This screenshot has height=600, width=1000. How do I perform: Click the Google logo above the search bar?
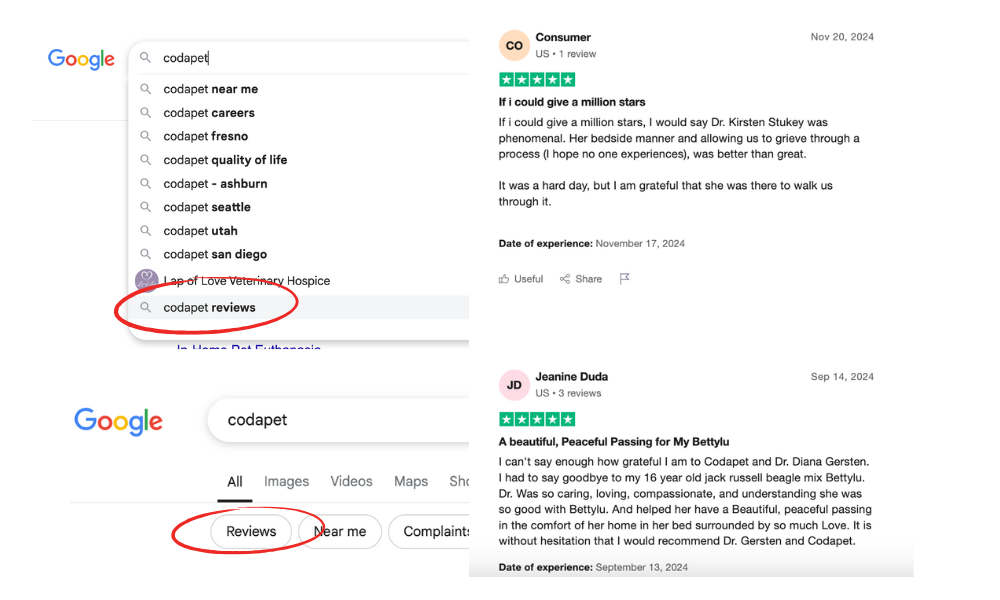click(x=81, y=60)
